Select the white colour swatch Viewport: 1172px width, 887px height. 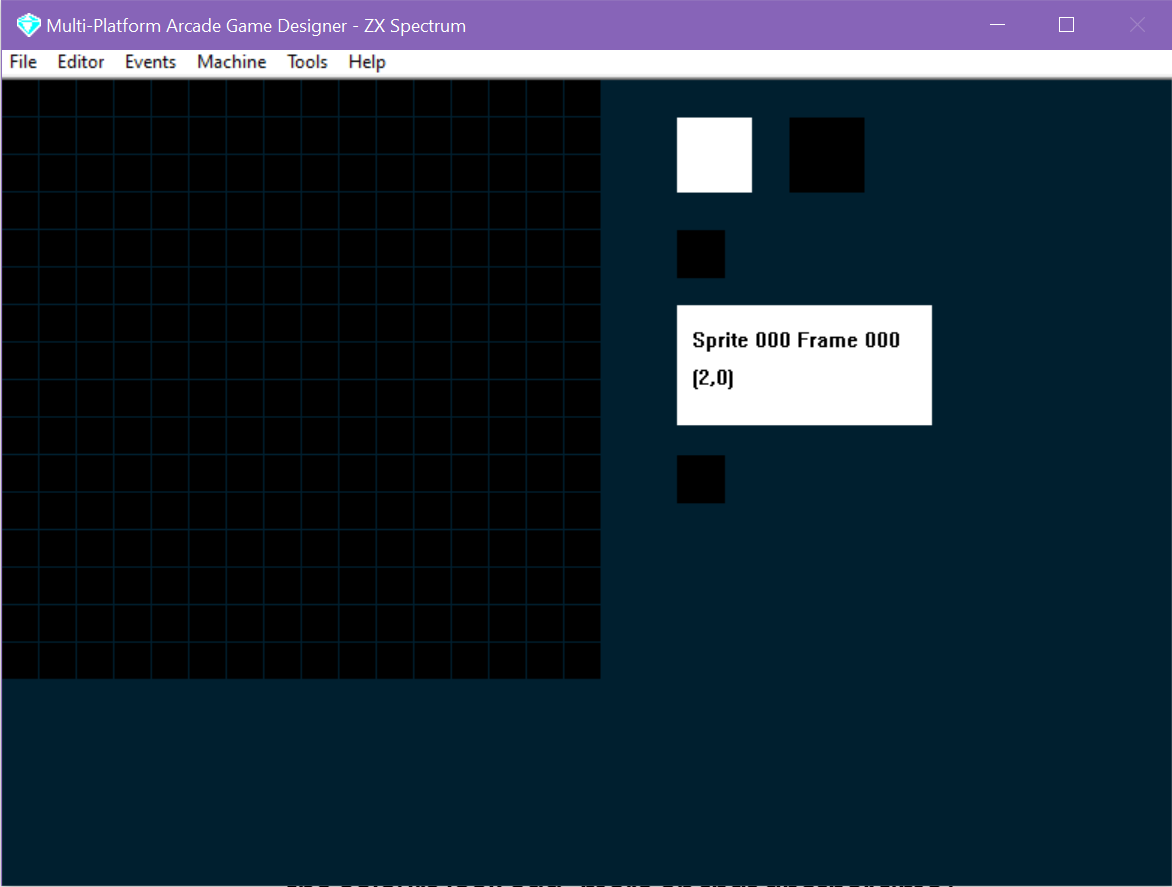coord(715,155)
